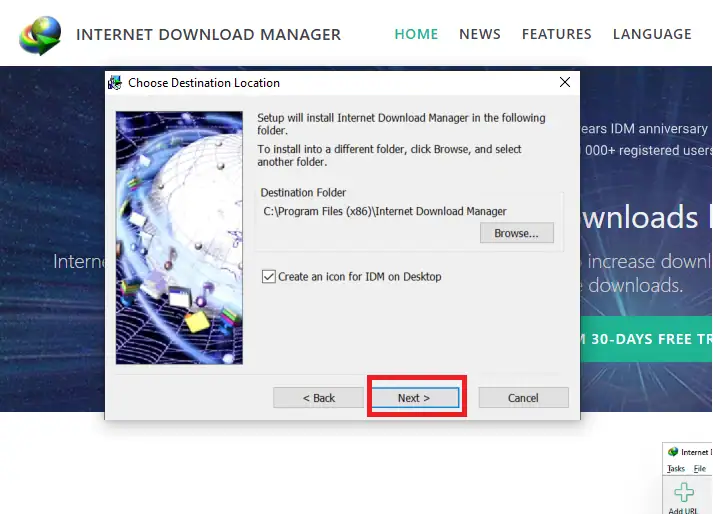Uncheck Create an icon for IDM on Desktop
The width and height of the screenshot is (713, 514).
[268, 277]
